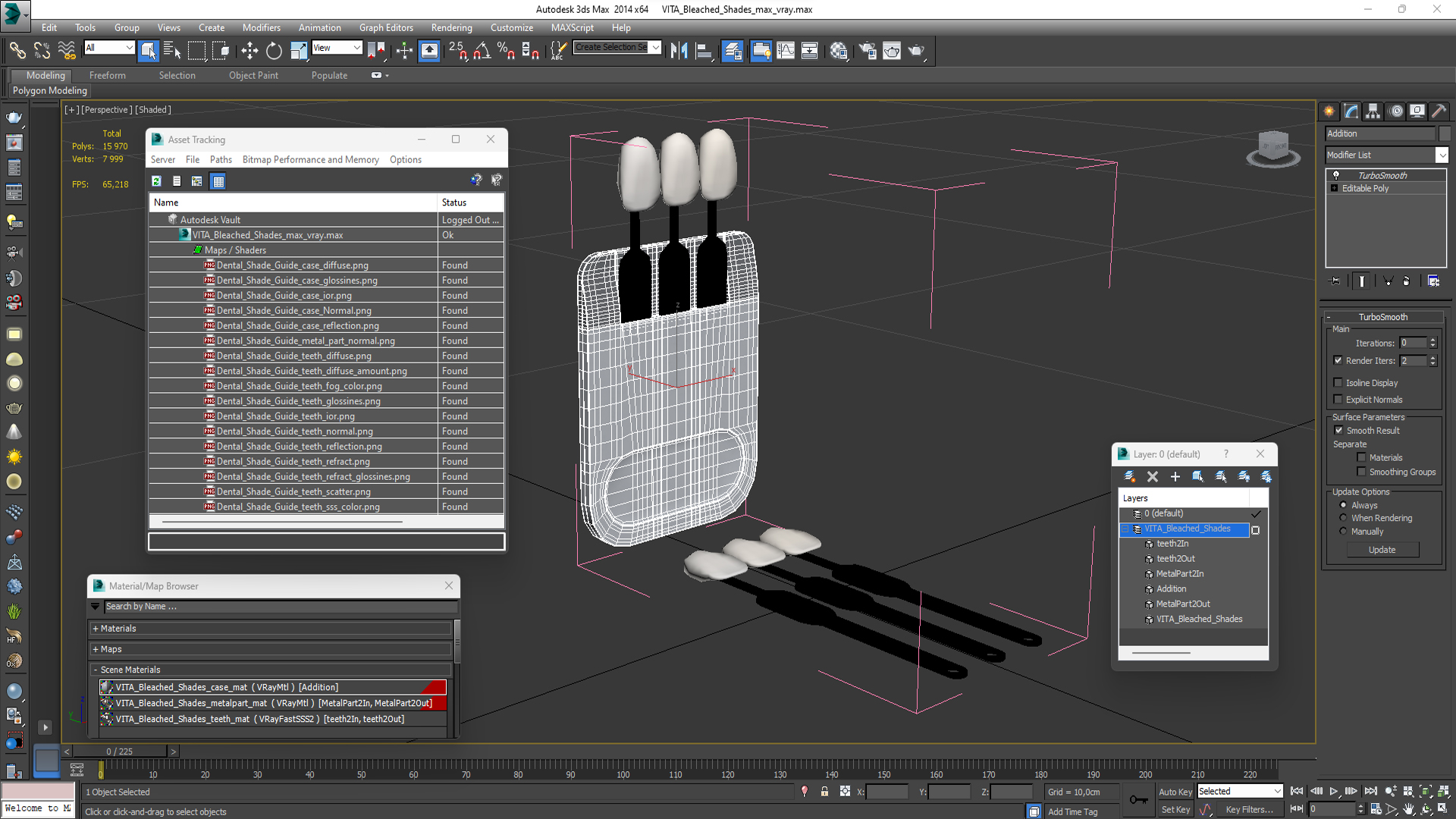Enable Separate by Smoothing Groups checkbox
The width and height of the screenshot is (1456, 819).
click(1362, 472)
